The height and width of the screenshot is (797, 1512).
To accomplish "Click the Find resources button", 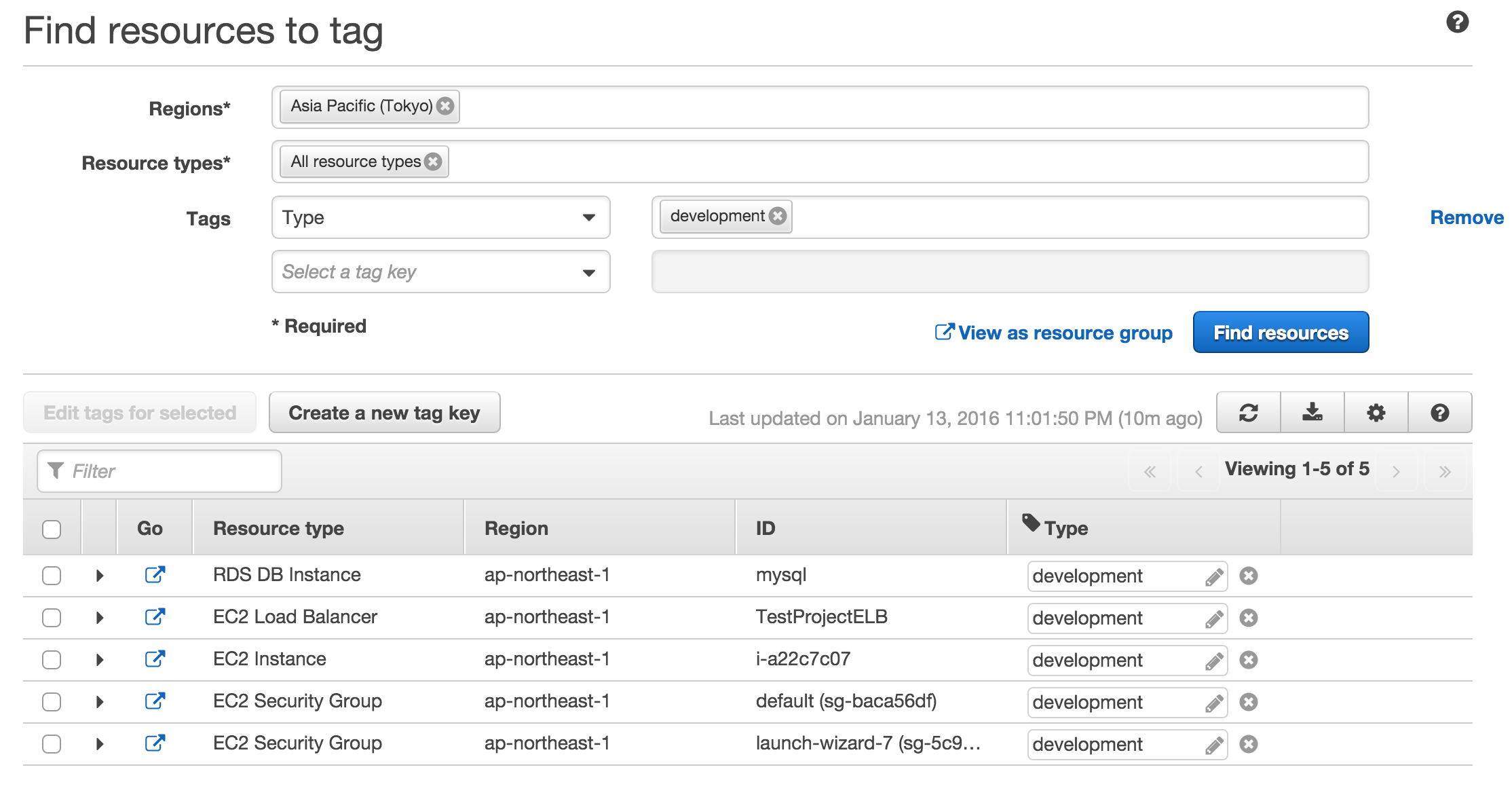I will [1280, 332].
